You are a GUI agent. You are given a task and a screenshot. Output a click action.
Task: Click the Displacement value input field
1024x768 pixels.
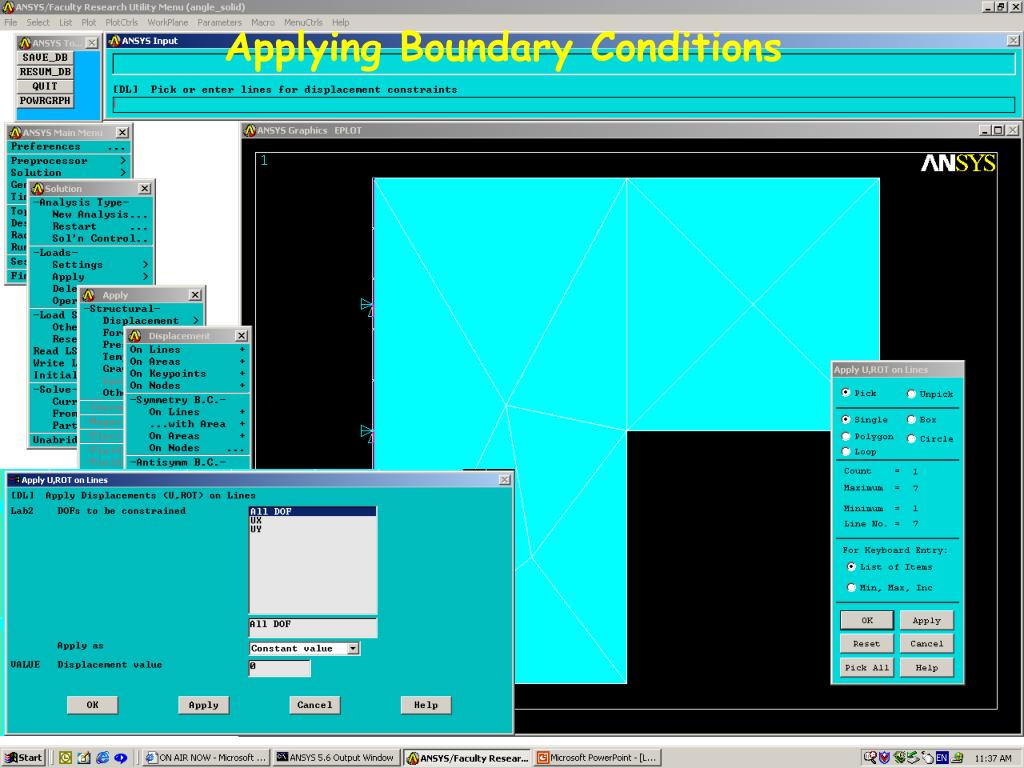click(x=280, y=667)
